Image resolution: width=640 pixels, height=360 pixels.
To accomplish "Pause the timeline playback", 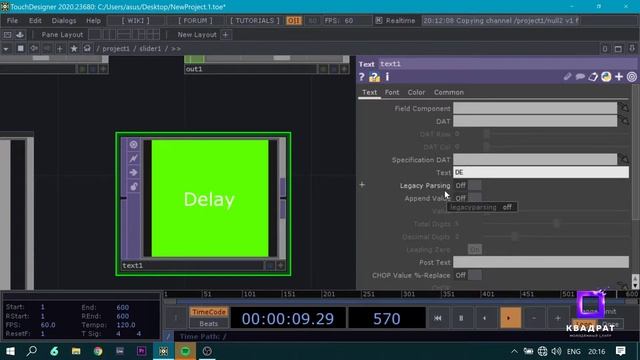I will [x=461, y=318].
